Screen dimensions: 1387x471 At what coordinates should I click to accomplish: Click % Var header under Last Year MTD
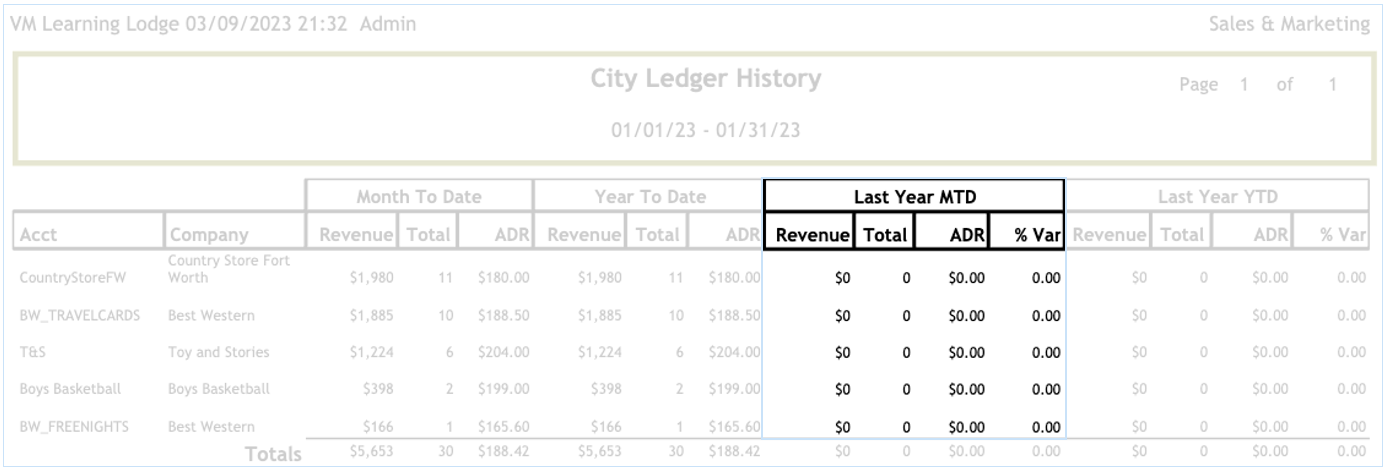point(1036,235)
